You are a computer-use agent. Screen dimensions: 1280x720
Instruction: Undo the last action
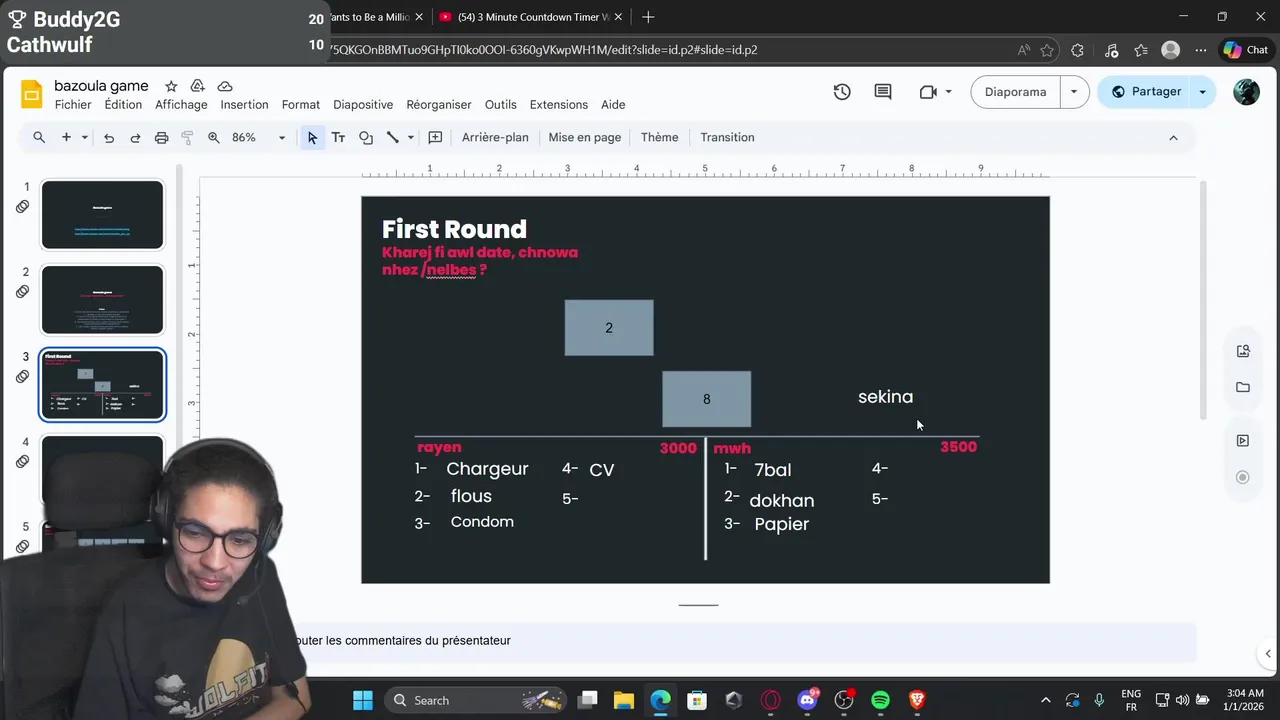tap(109, 137)
